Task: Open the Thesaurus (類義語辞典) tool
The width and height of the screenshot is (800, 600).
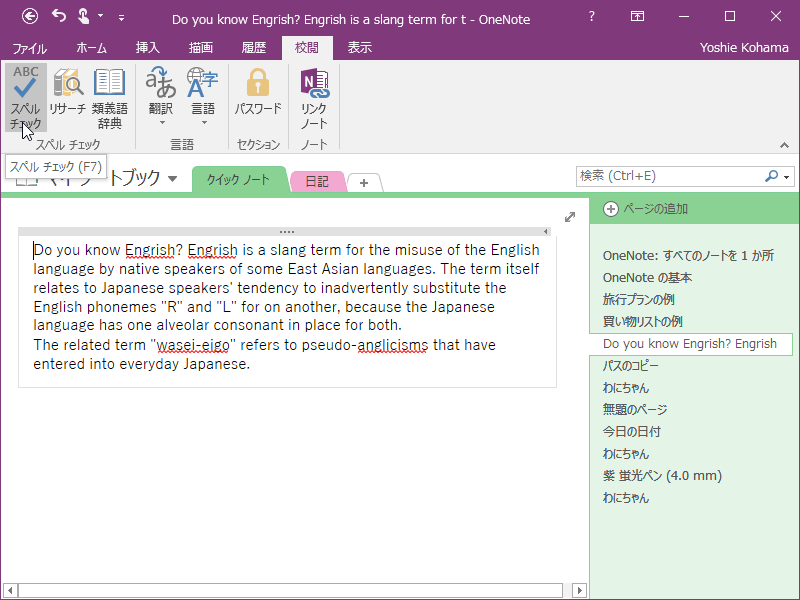Action: 109,100
